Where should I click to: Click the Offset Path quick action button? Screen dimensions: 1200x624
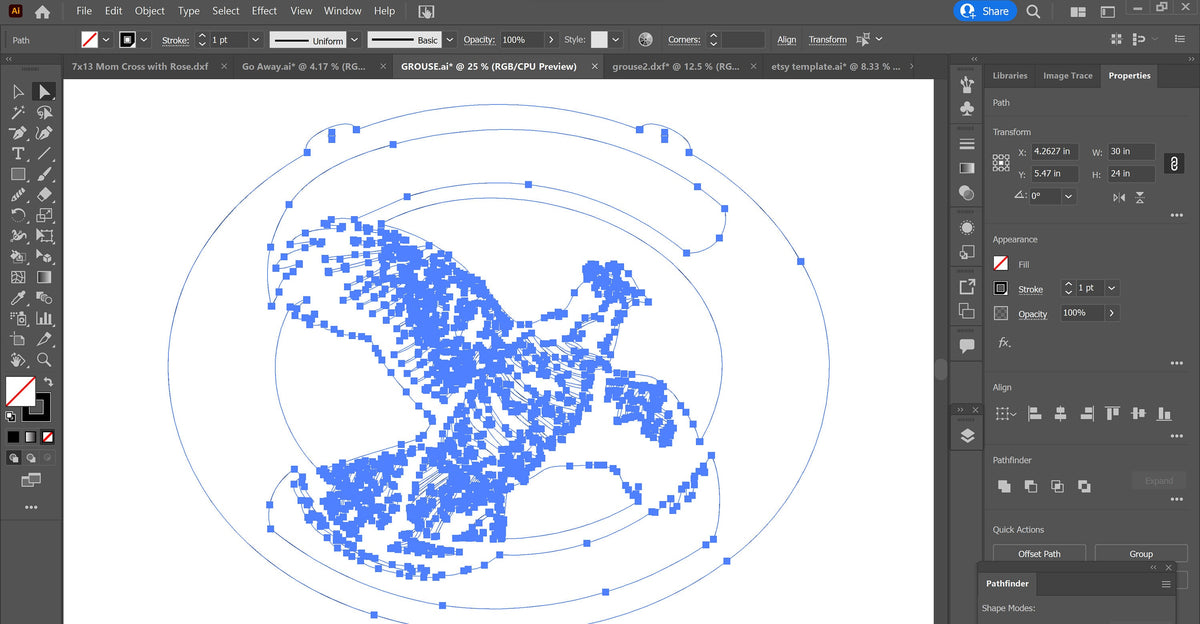tap(1040, 554)
